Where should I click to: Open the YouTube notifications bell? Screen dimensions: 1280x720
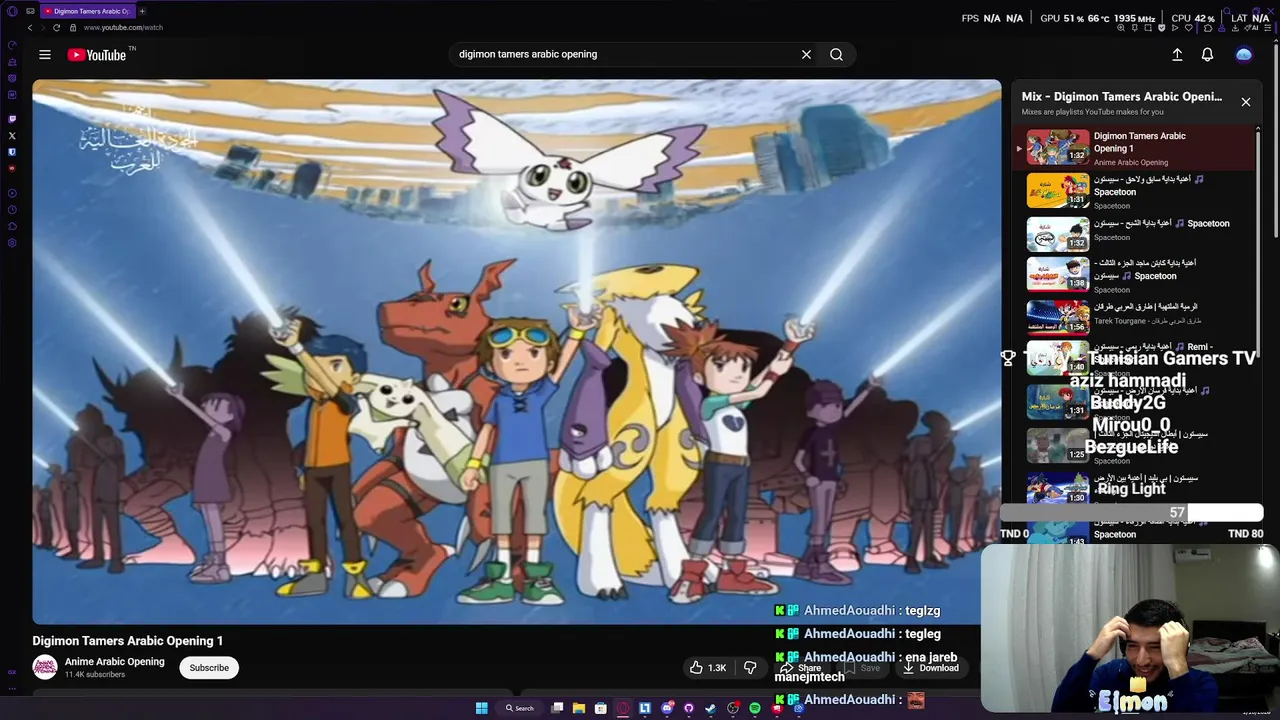[1207, 55]
